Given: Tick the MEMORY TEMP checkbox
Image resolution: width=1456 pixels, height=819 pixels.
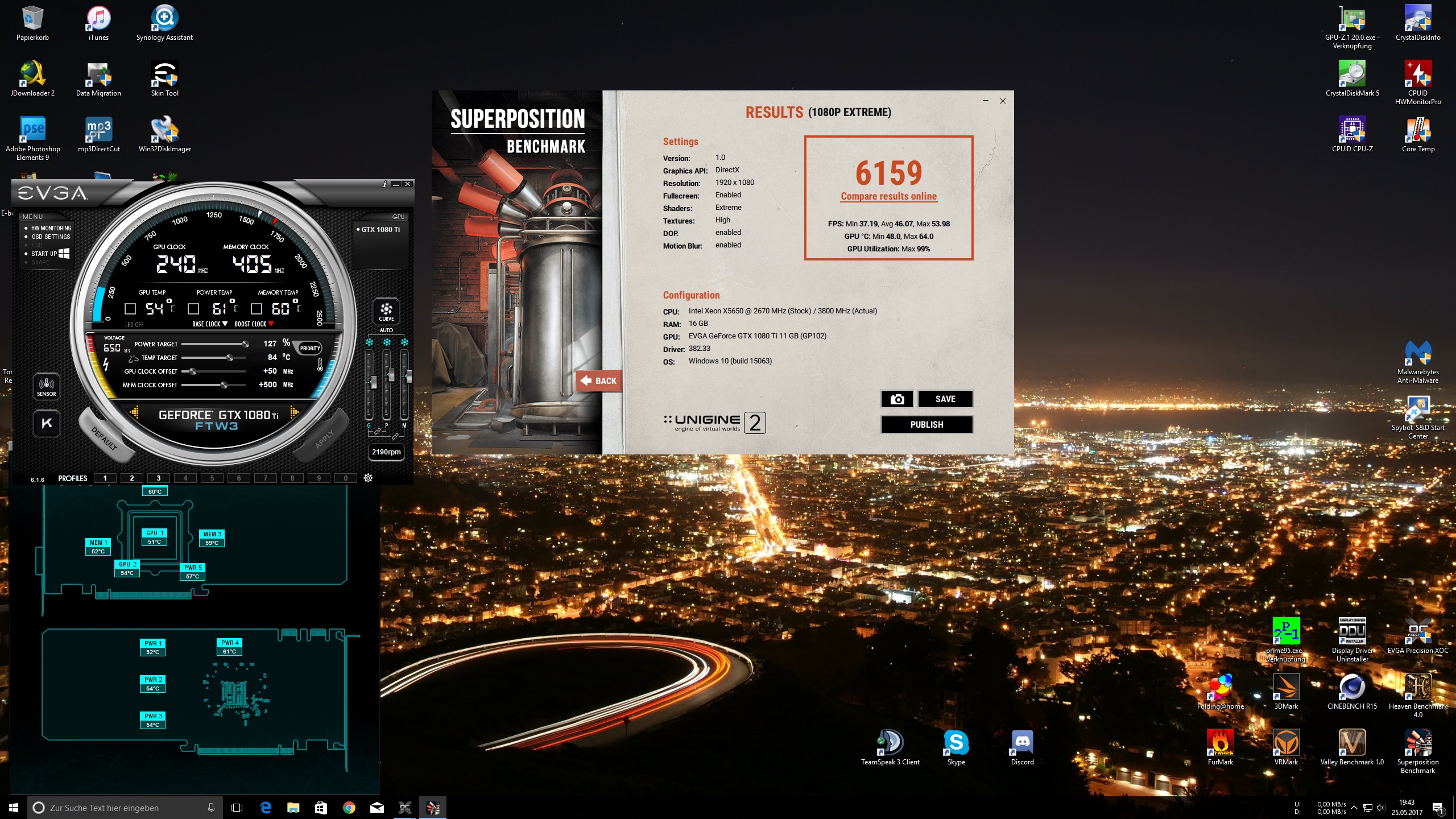Looking at the screenshot, I should tap(257, 309).
